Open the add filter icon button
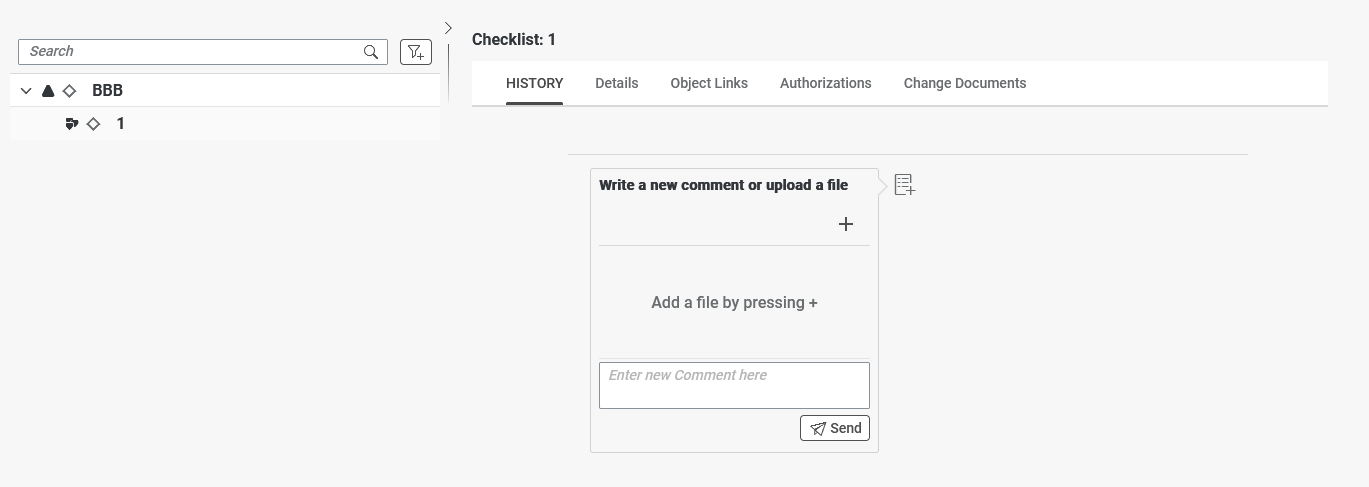This screenshot has height=487, width=1369. coord(415,52)
